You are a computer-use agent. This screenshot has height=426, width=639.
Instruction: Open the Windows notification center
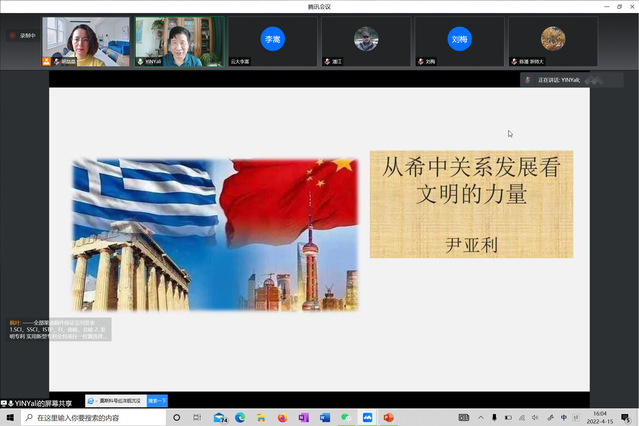[x=625, y=418]
